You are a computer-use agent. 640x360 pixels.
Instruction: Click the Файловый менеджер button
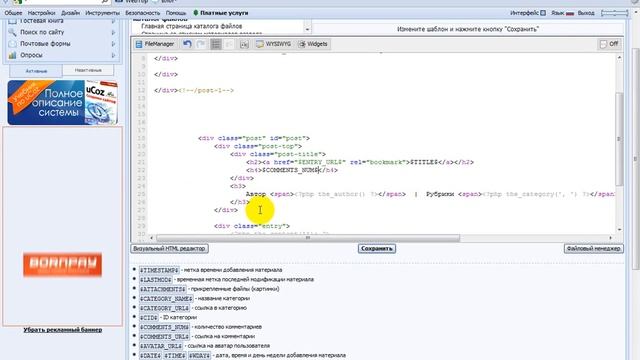pyautogui.click(x=593, y=248)
